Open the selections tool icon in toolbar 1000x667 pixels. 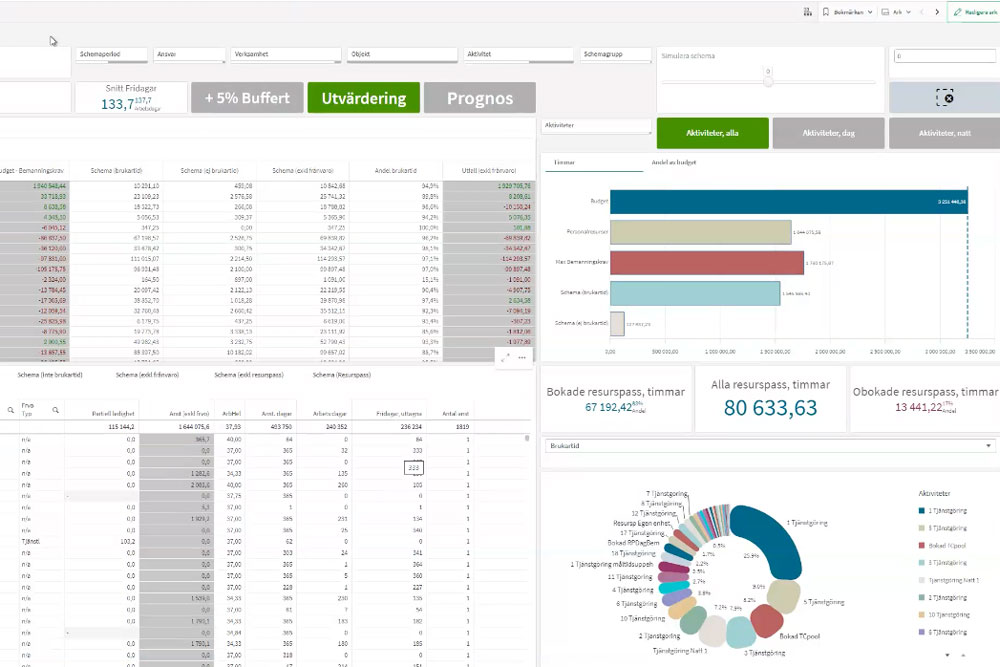807,11
